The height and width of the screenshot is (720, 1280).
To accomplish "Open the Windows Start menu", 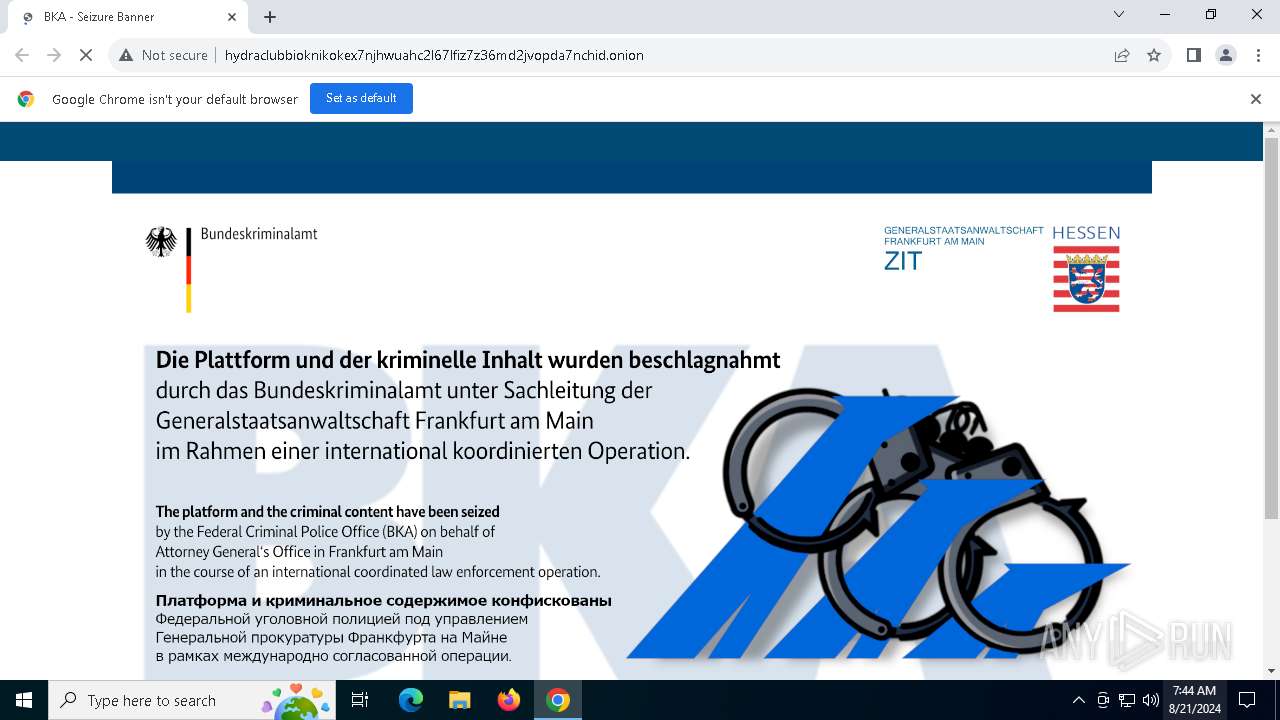I will pyautogui.click(x=24, y=700).
